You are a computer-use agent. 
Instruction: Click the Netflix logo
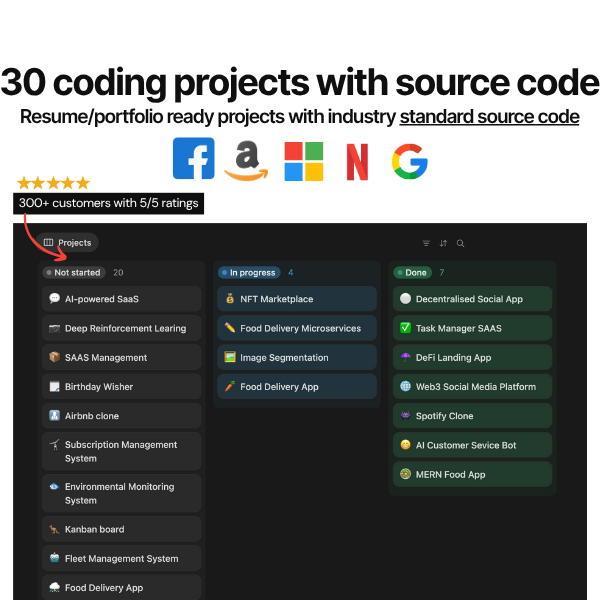click(x=357, y=161)
